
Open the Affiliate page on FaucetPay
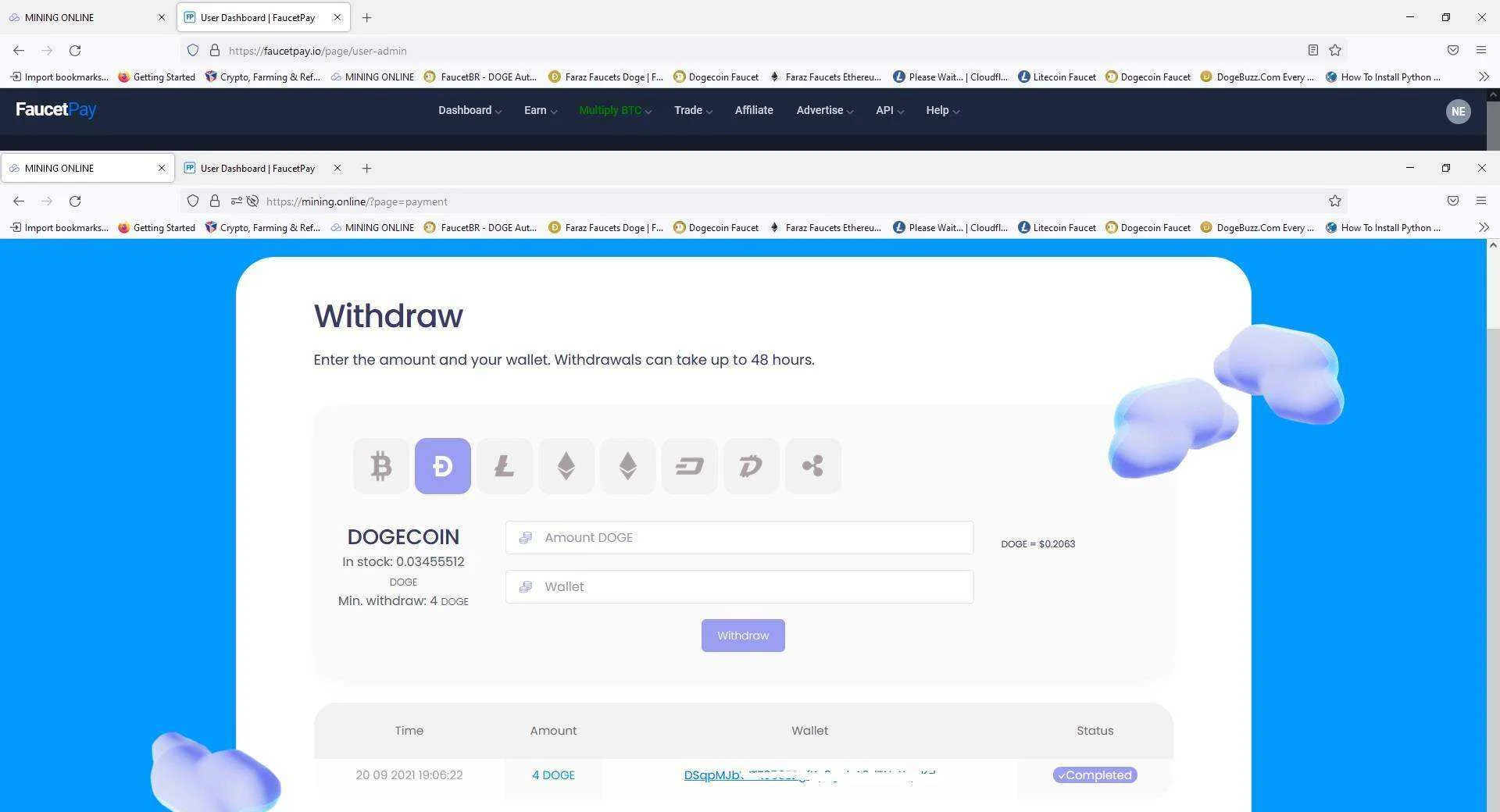(x=753, y=111)
